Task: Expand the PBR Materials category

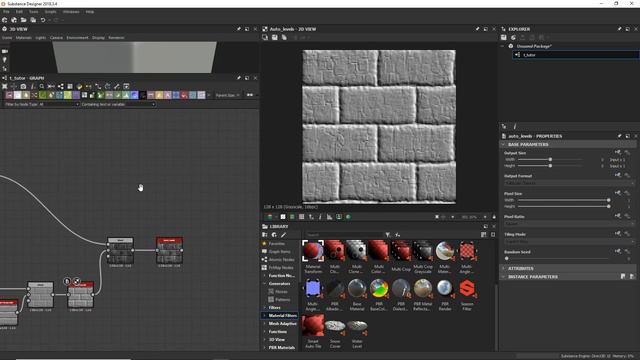Action: point(264,348)
